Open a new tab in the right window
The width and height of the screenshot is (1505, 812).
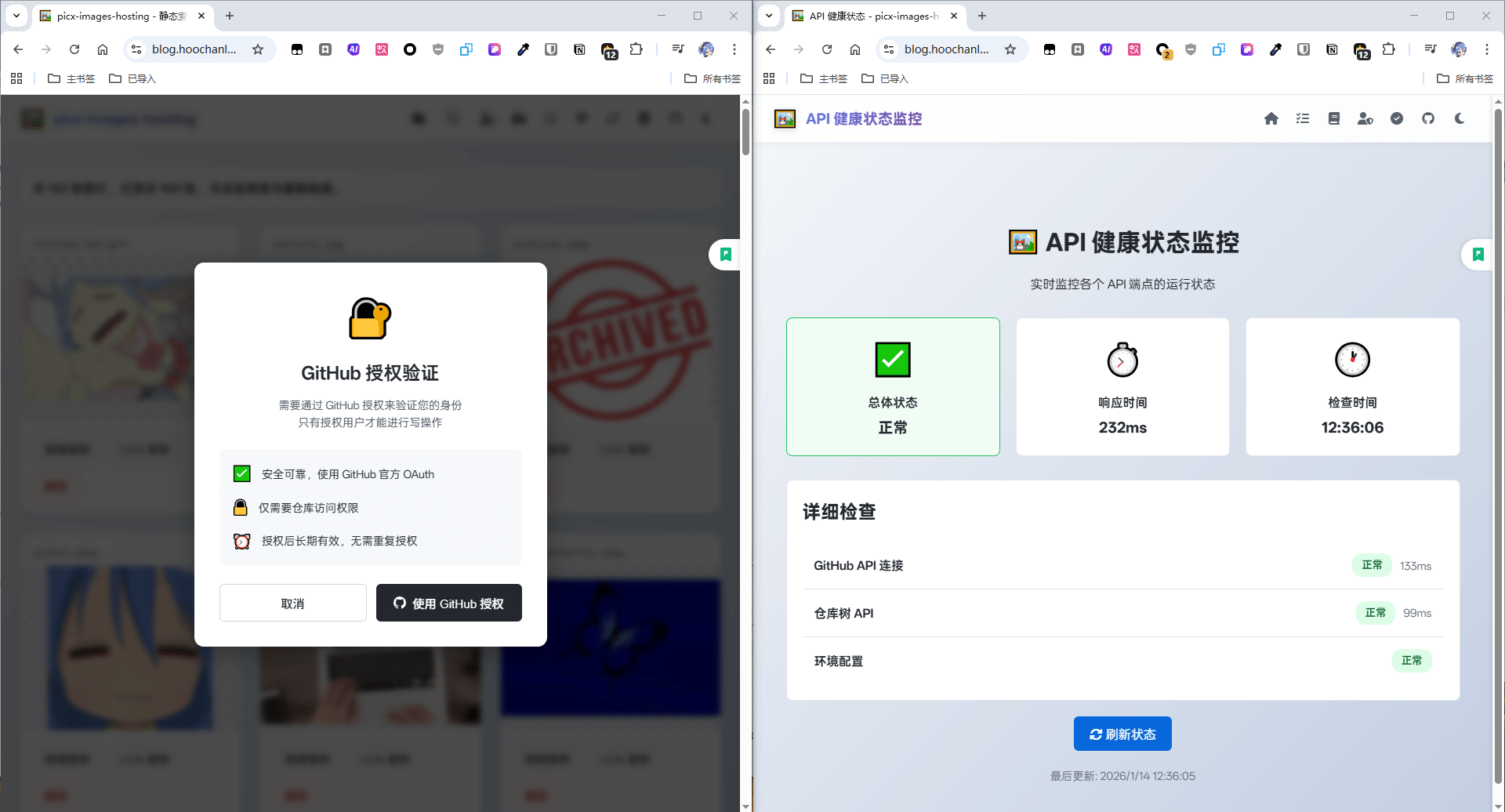982,16
